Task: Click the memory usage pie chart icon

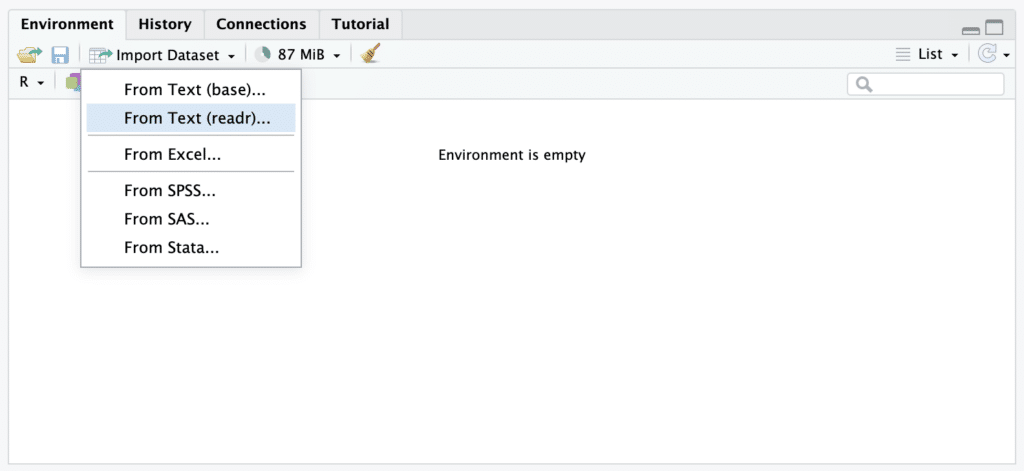Action: click(262, 55)
